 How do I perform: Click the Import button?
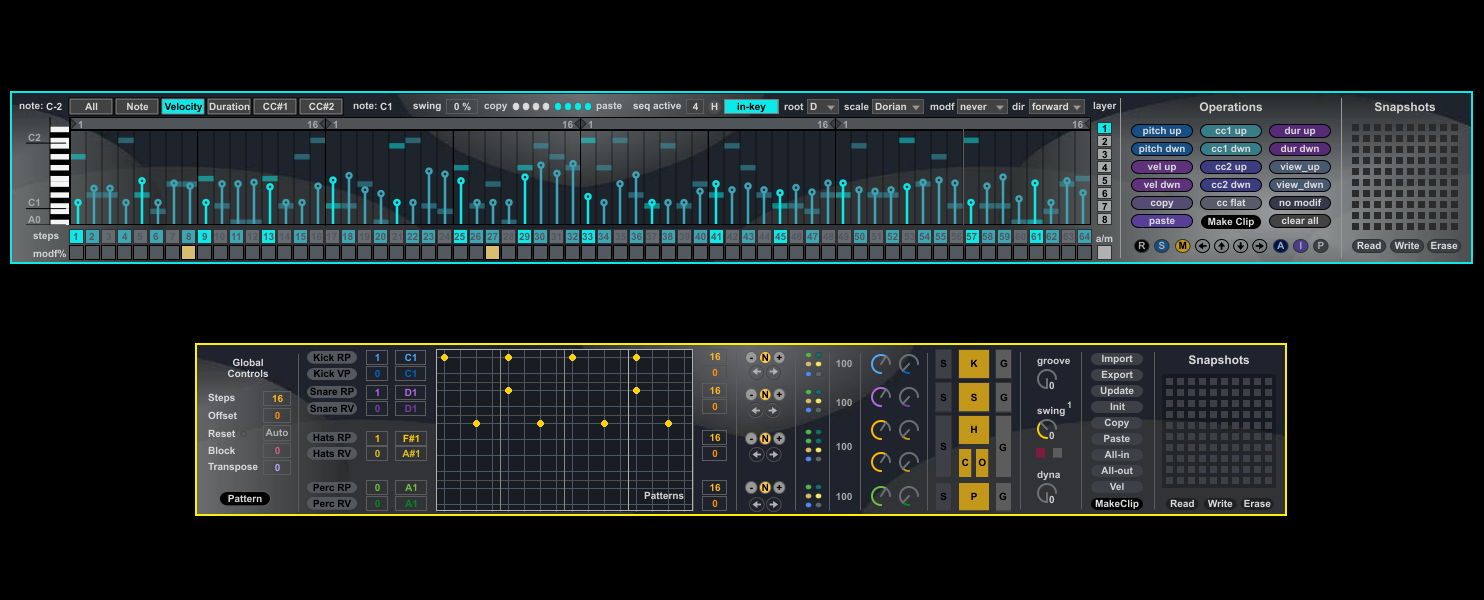[1117, 359]
